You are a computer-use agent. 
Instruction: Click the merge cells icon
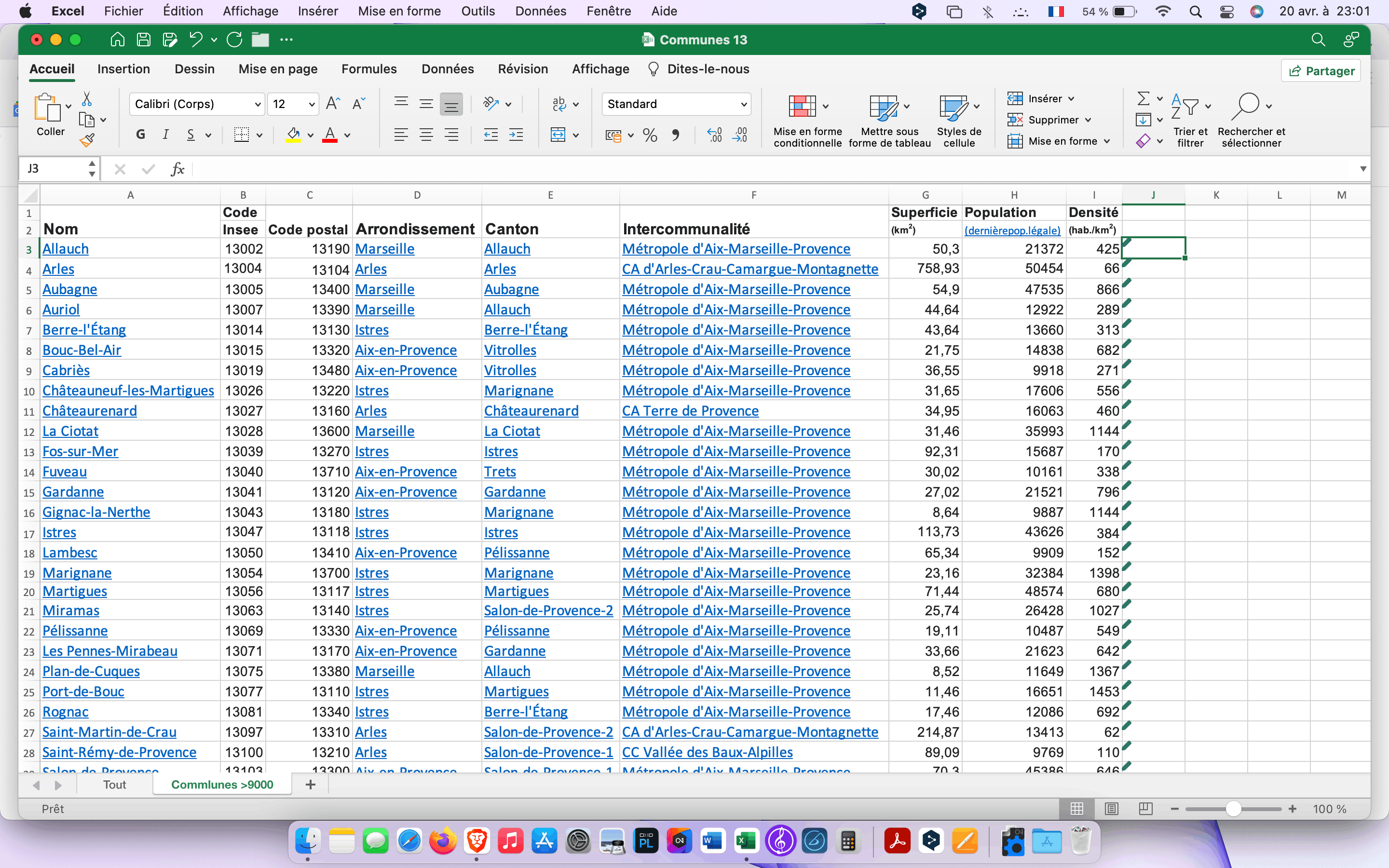coord(558,135)
